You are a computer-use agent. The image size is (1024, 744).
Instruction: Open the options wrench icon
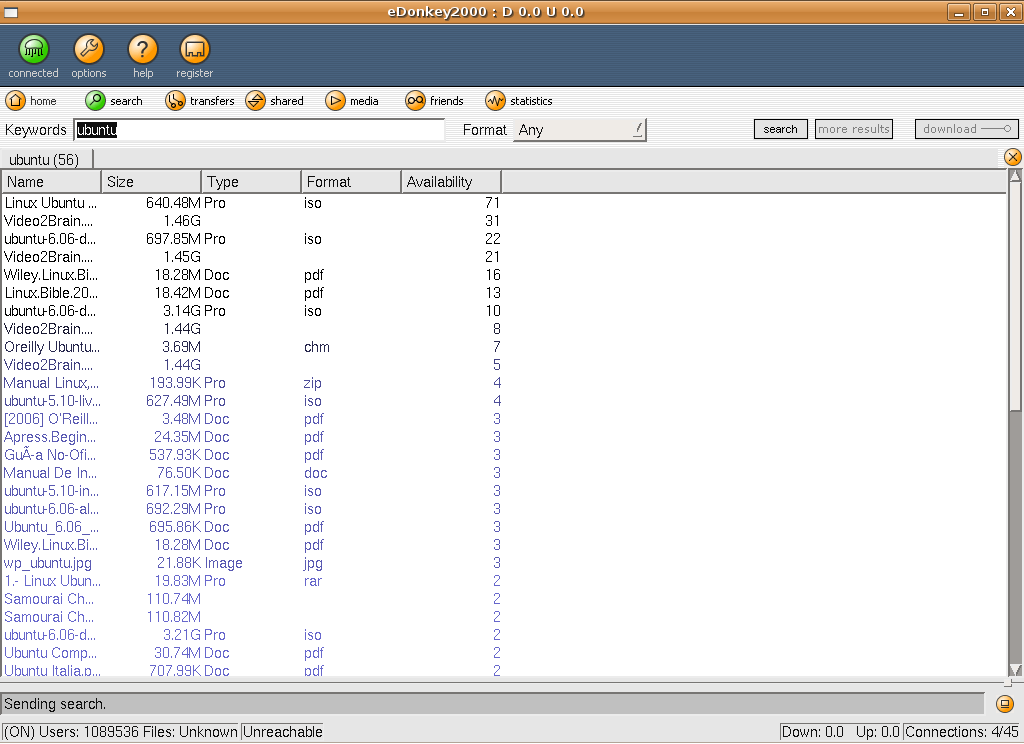pyautogui.click(x=88, y=50)
